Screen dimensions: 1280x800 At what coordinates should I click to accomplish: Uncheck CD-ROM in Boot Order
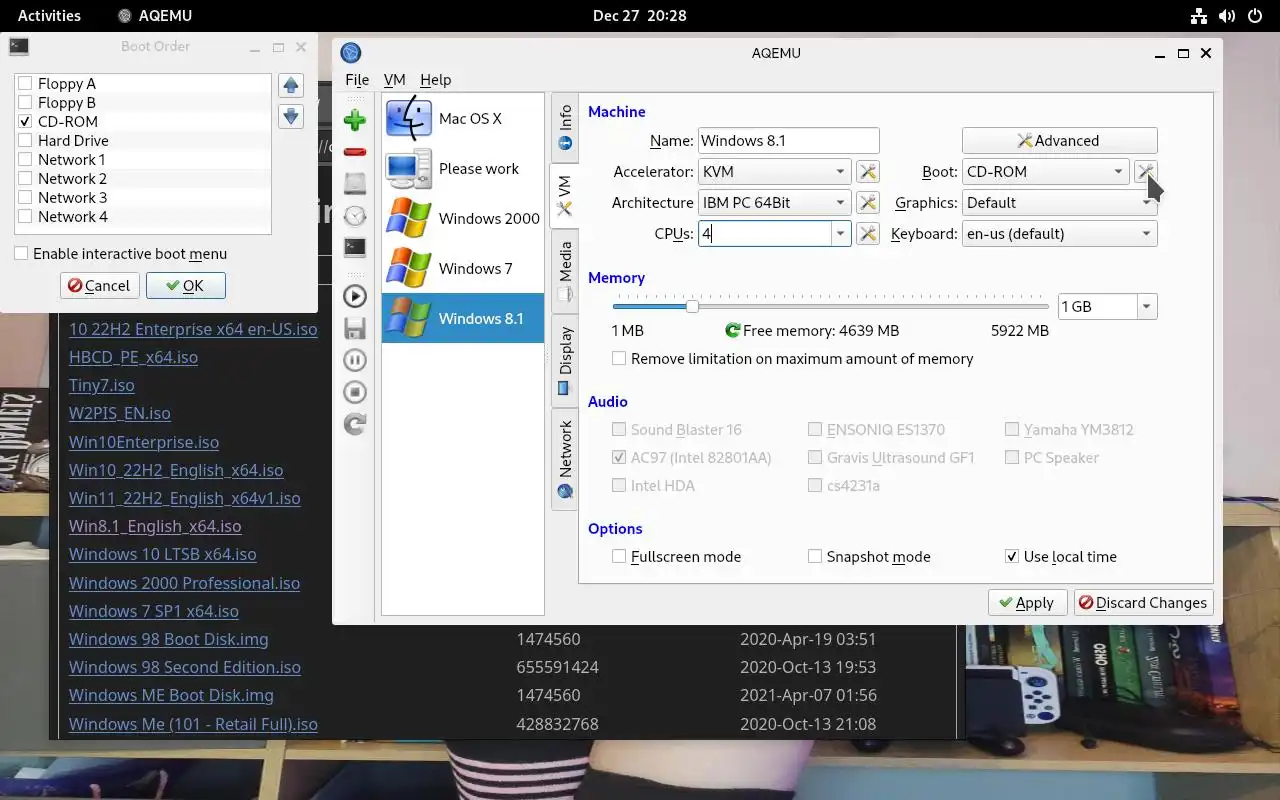[26, 122]
